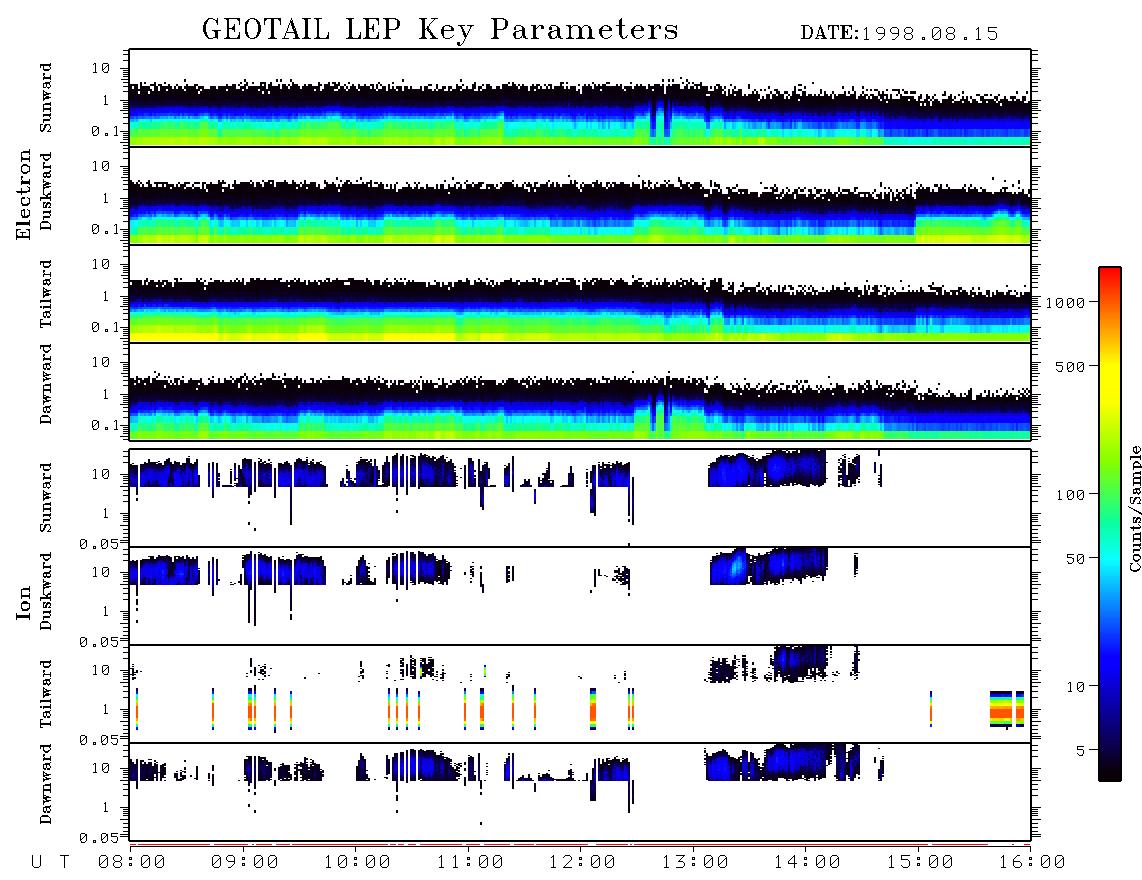The image size is (1142, 880).
Task: Click the Ion Duskward panel label
Action: 46,591
